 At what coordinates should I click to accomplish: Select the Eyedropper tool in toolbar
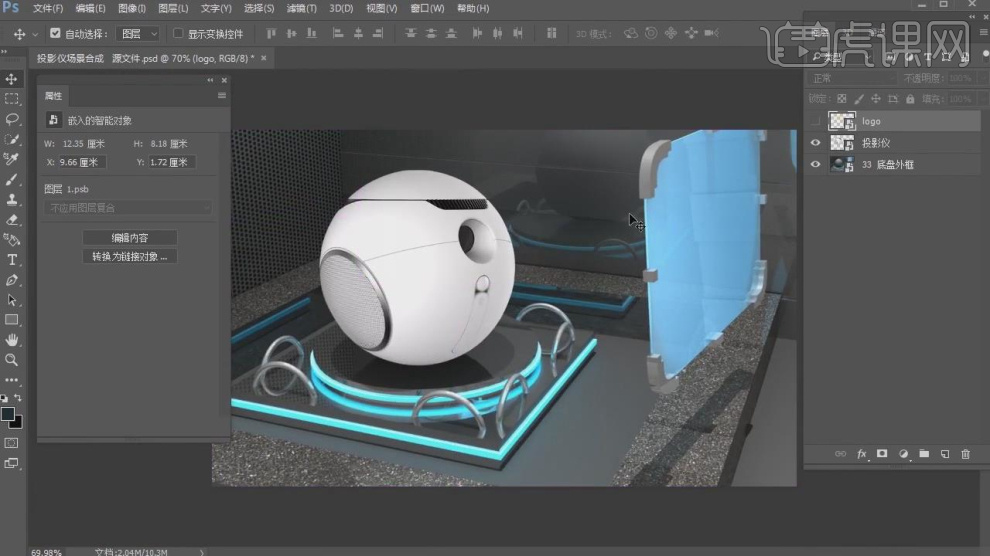point(12,159)
